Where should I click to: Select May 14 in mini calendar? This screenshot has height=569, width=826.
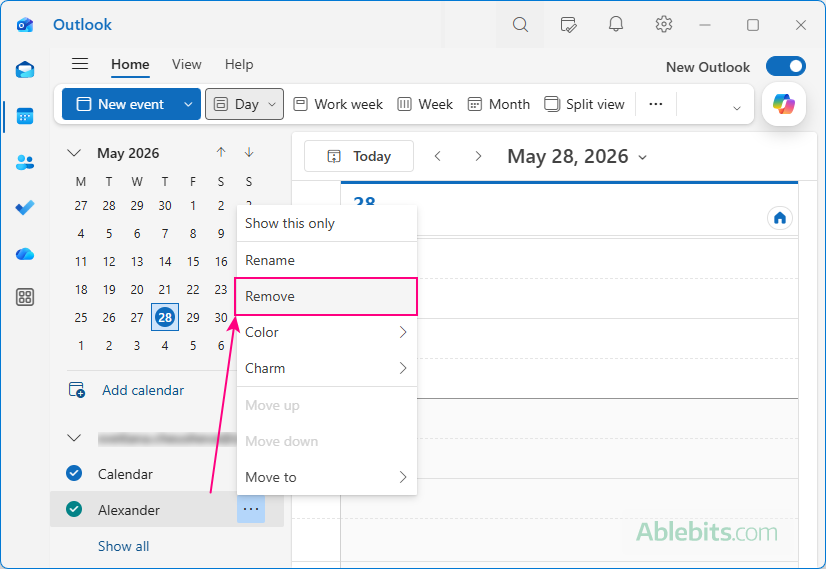pyautogui.click(x=165, y=261)
